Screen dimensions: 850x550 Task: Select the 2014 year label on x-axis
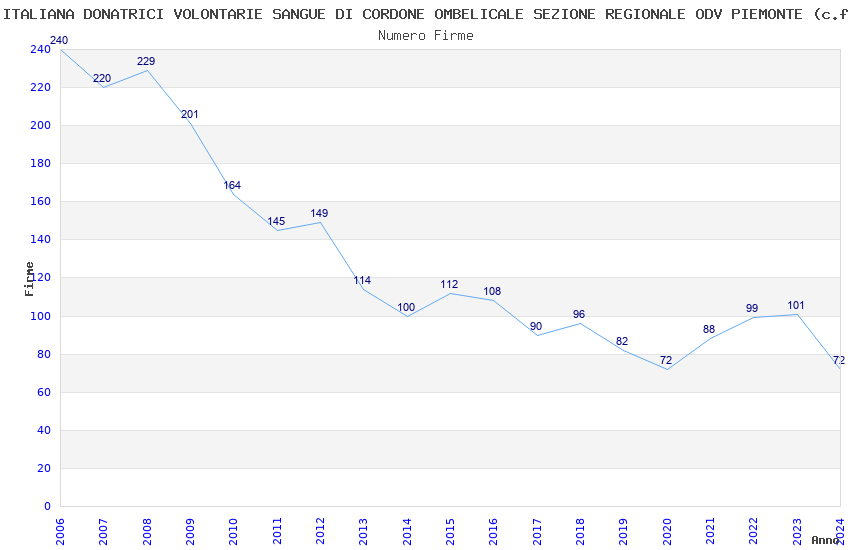tap(407, 532)
